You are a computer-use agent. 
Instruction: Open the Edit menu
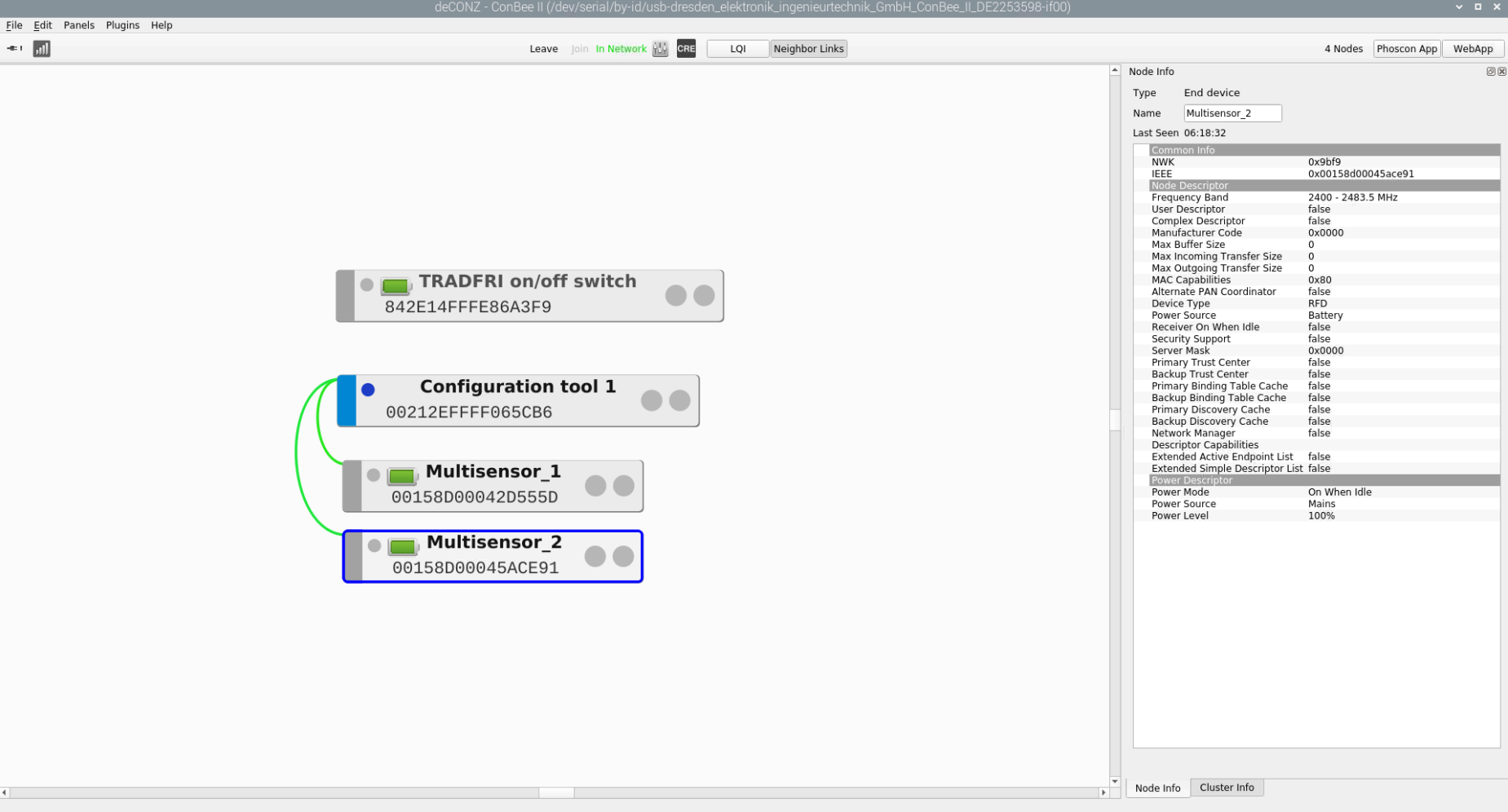tap(43, 25)
